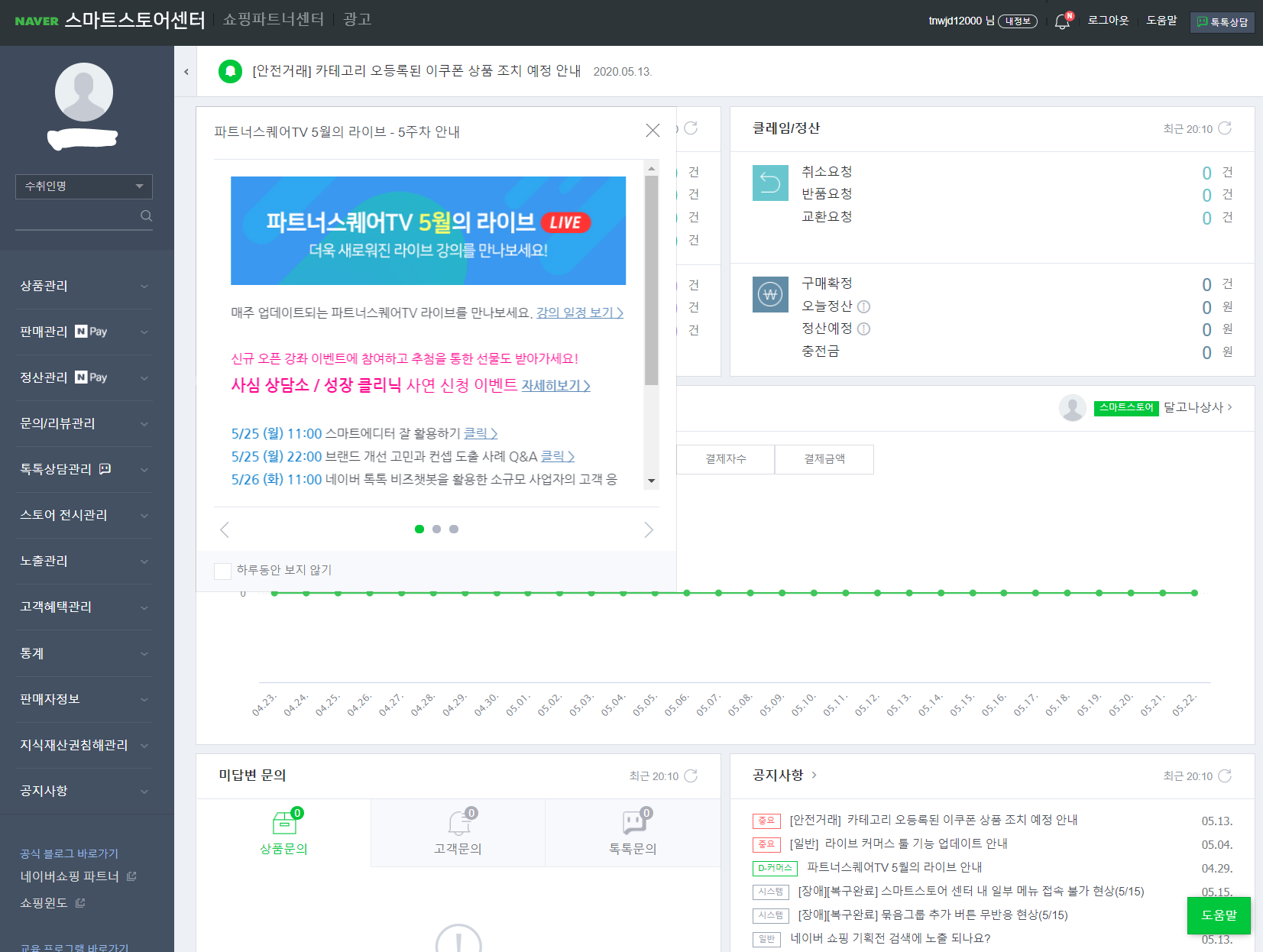
Task: Expand 노출관리 menu
Action: pos(84,561)
